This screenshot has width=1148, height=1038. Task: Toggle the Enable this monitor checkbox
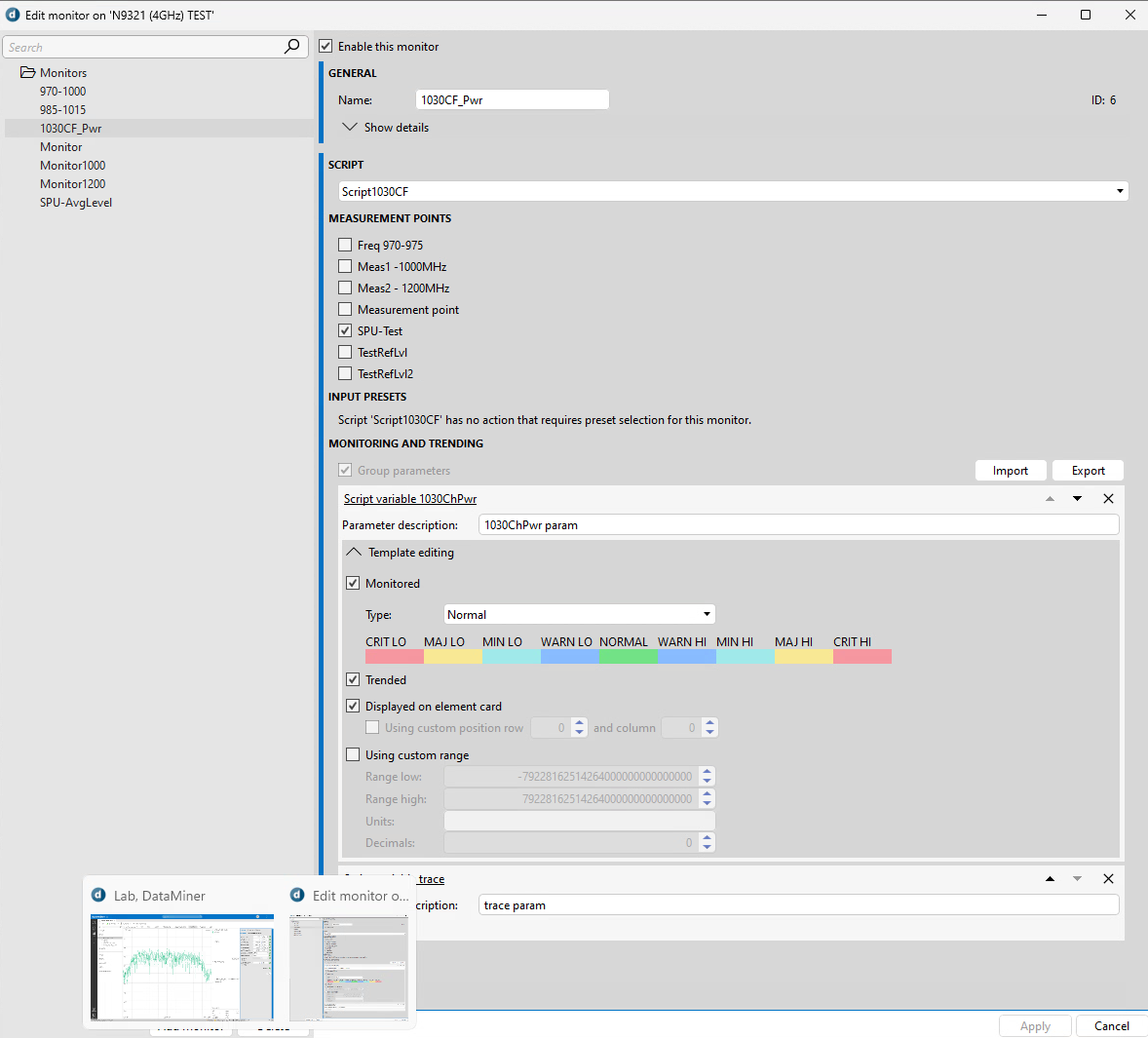[326, 47]
